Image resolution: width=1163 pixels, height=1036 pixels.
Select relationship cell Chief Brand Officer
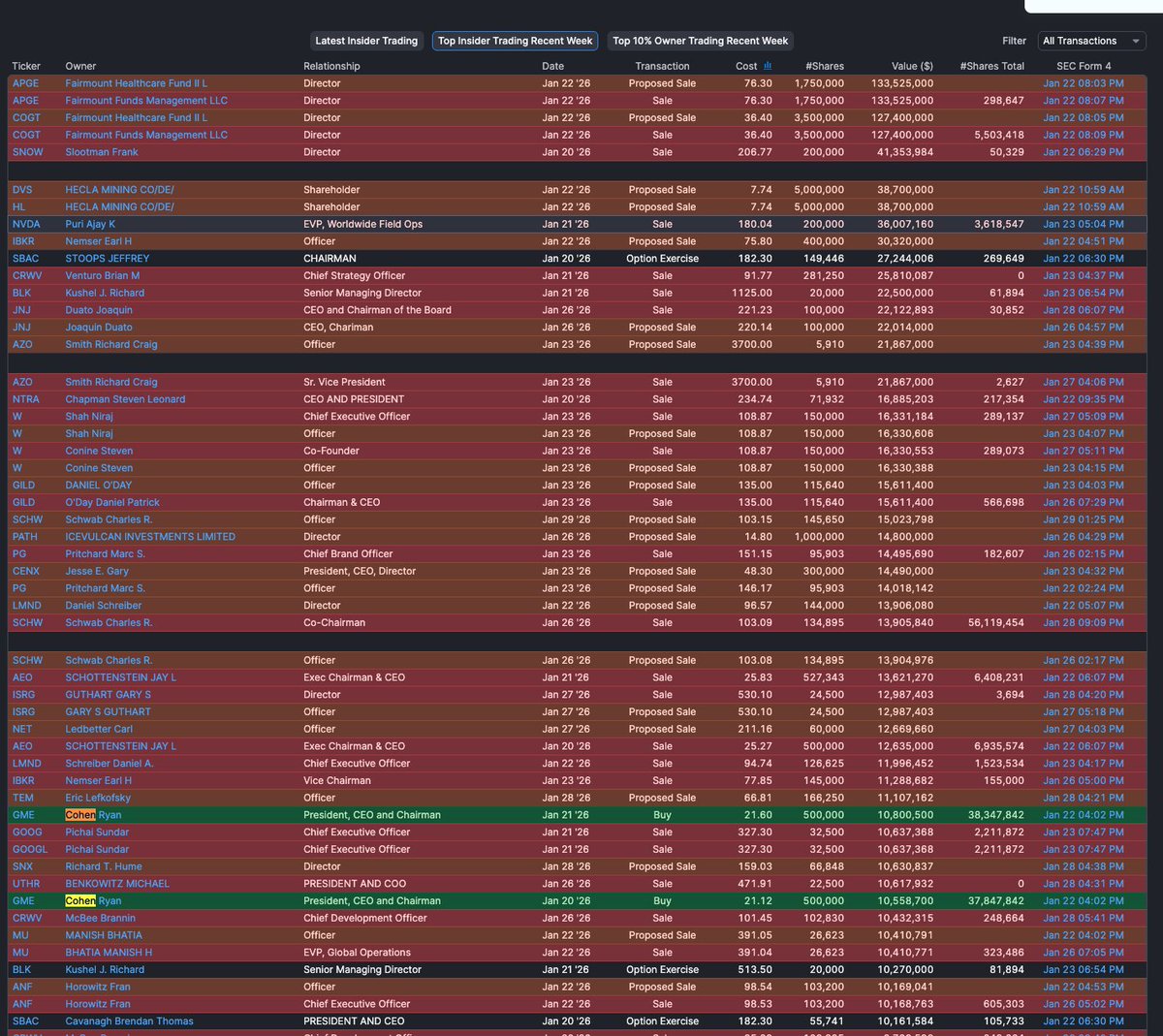point(348,554)
